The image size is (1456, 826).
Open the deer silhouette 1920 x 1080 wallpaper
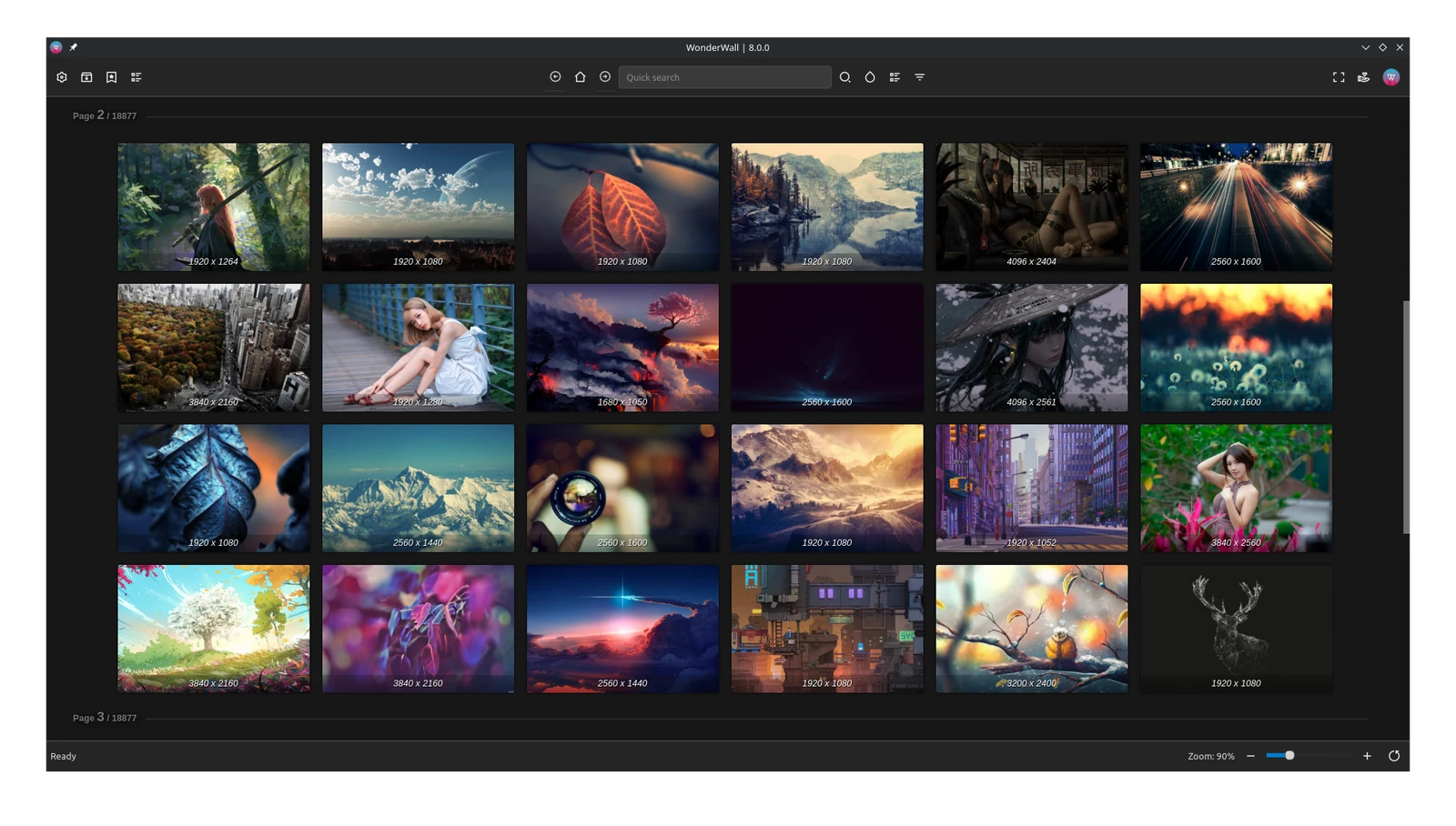1236,629
